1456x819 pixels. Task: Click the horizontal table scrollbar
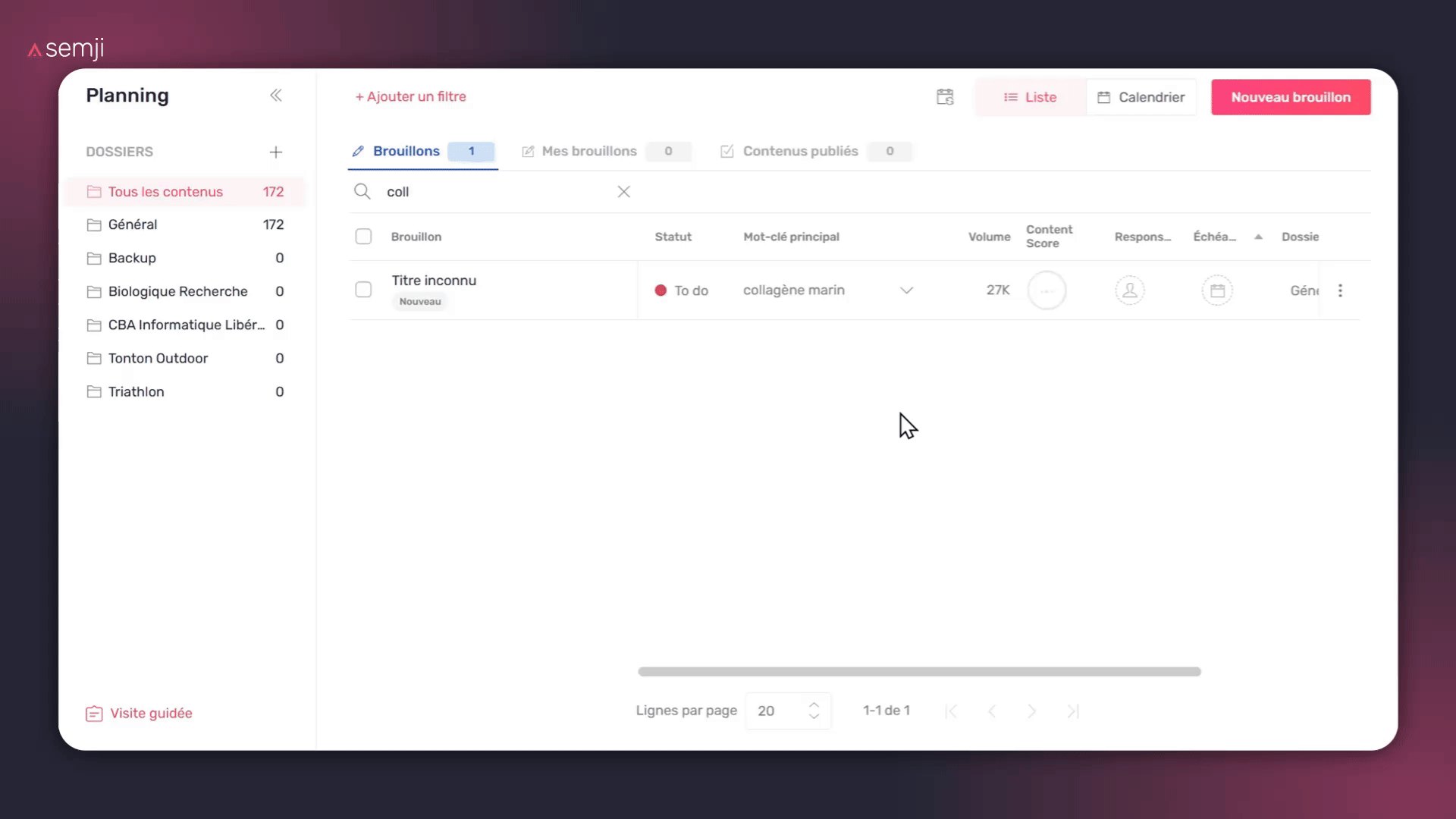pos(919,672)
